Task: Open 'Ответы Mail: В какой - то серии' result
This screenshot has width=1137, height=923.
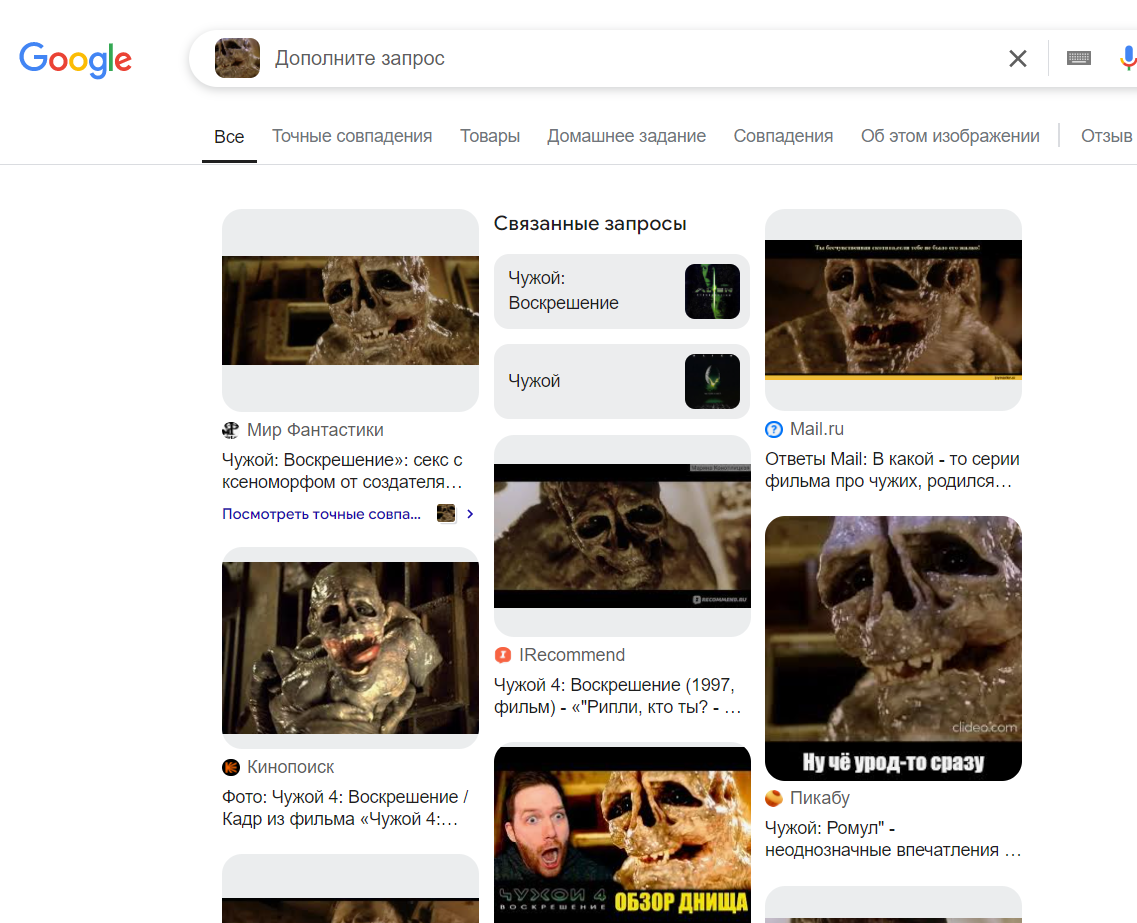Action: point(892,470)
